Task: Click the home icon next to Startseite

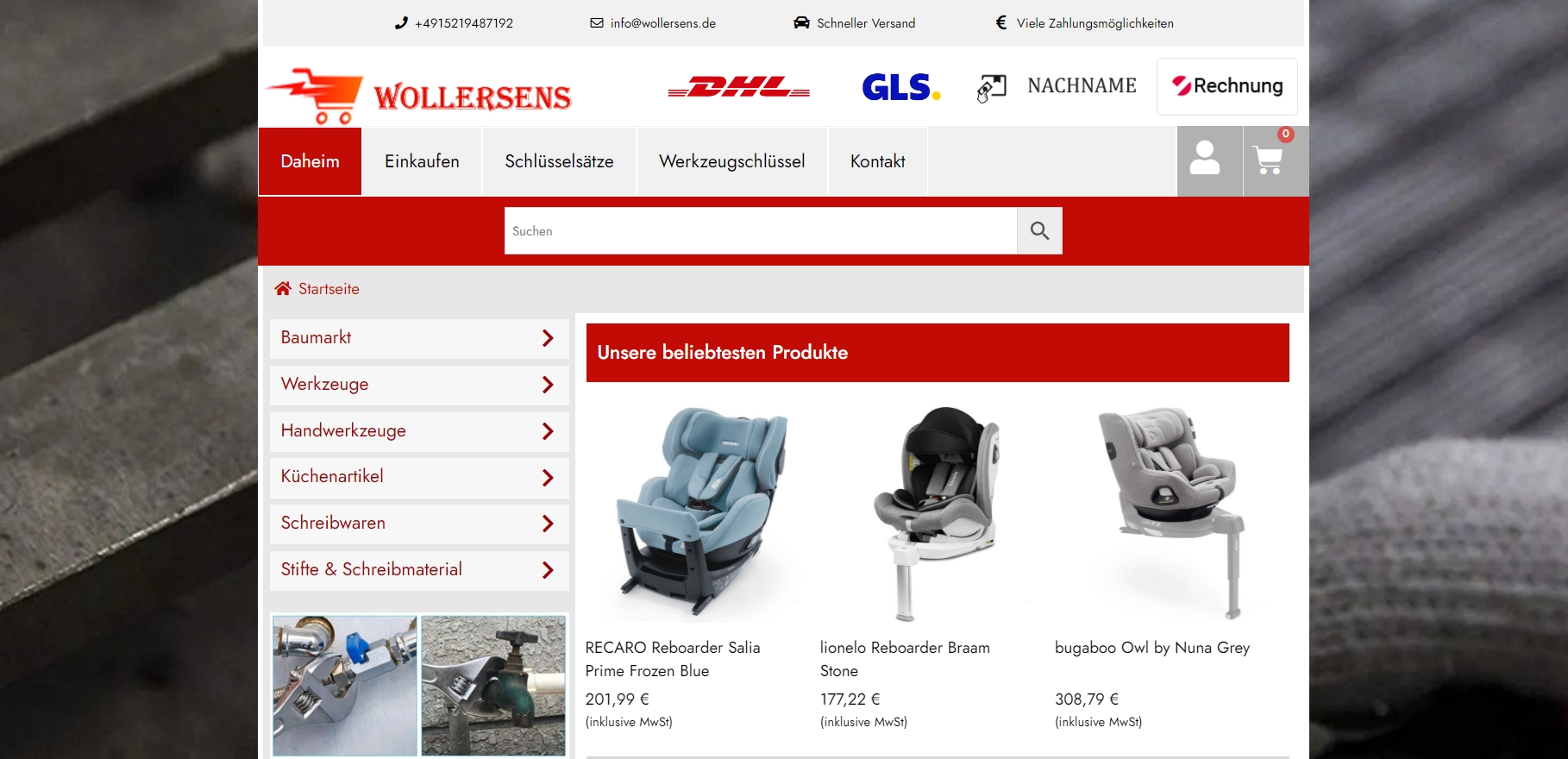Action: pos(283,288)
